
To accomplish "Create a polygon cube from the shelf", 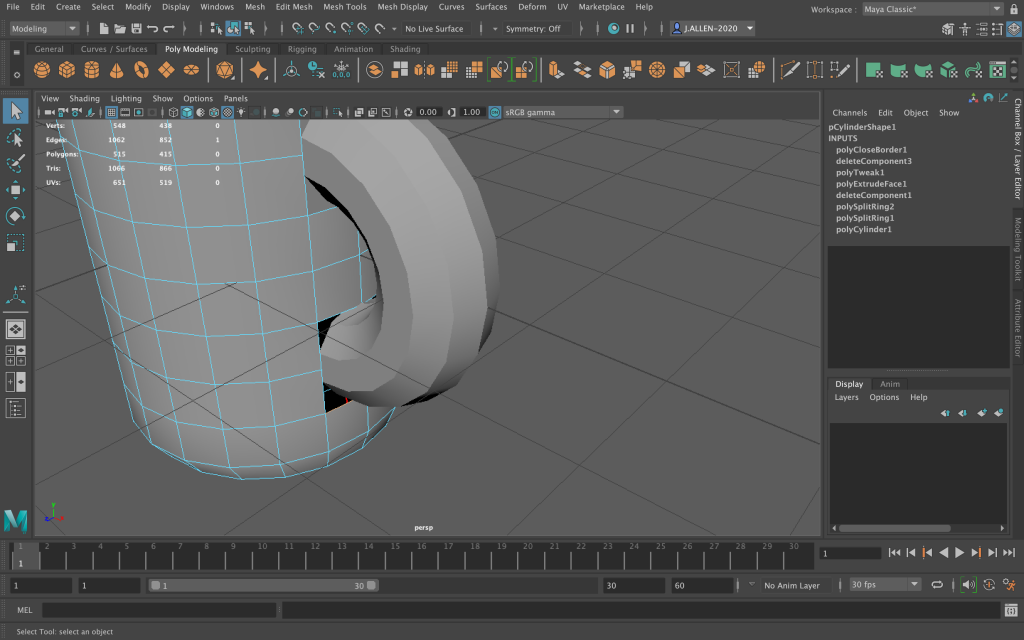I will pyautogui.click(x=66, y=70).
